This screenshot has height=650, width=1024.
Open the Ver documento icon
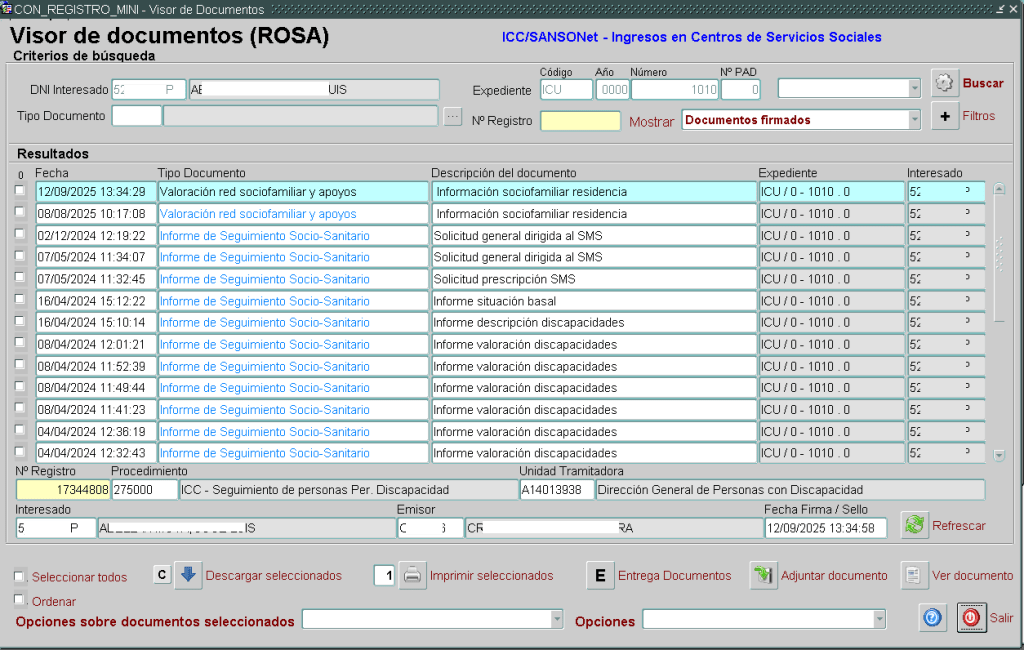(x=915, y=575)
